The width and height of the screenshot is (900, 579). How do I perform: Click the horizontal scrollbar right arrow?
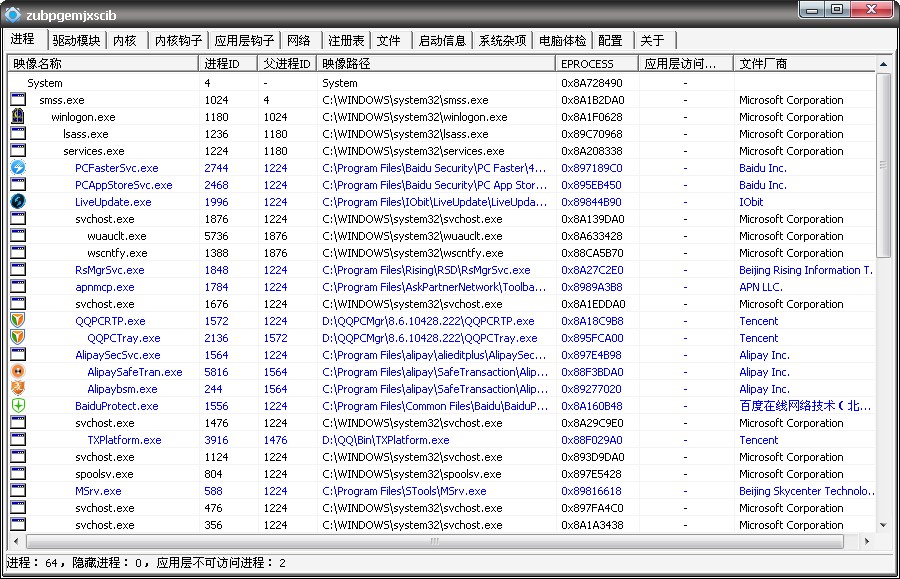pyautogui.click(x=866, y=541)
